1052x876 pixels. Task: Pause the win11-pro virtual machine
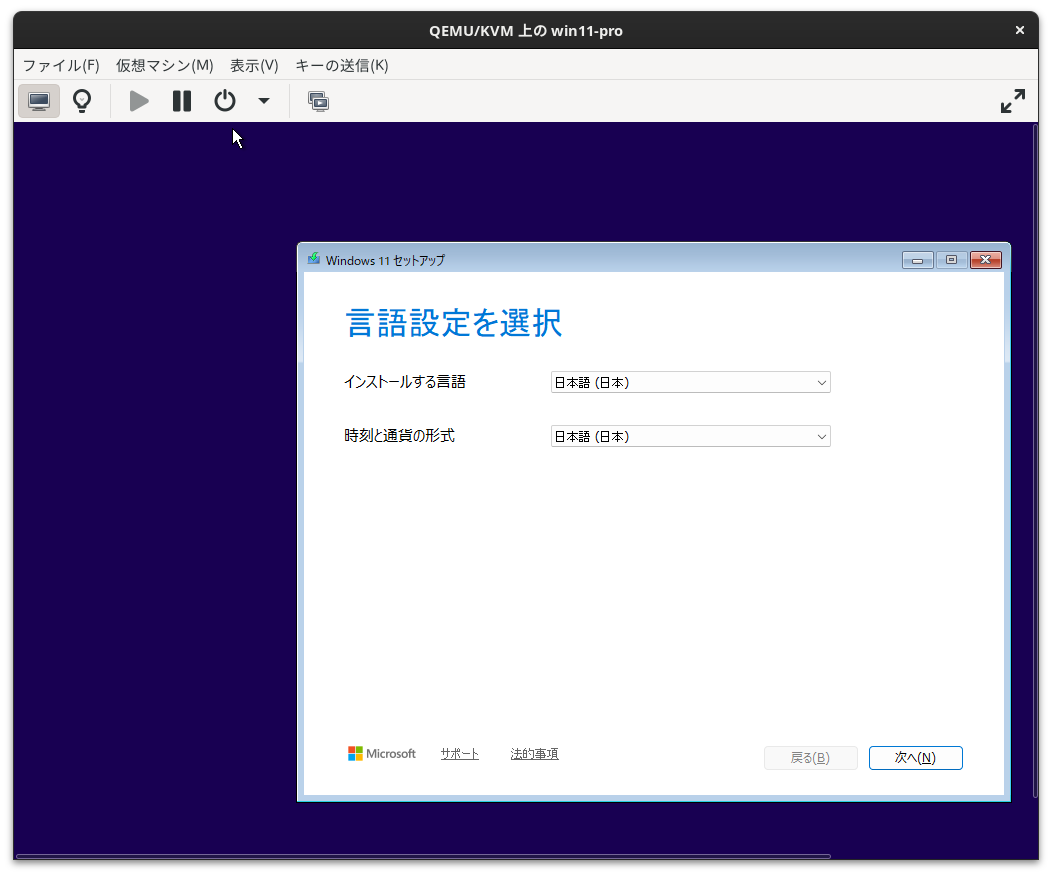coord(181,100)
